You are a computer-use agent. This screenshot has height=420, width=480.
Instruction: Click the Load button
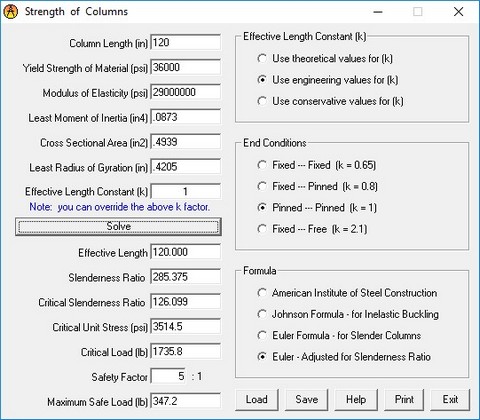coord(257,399)
